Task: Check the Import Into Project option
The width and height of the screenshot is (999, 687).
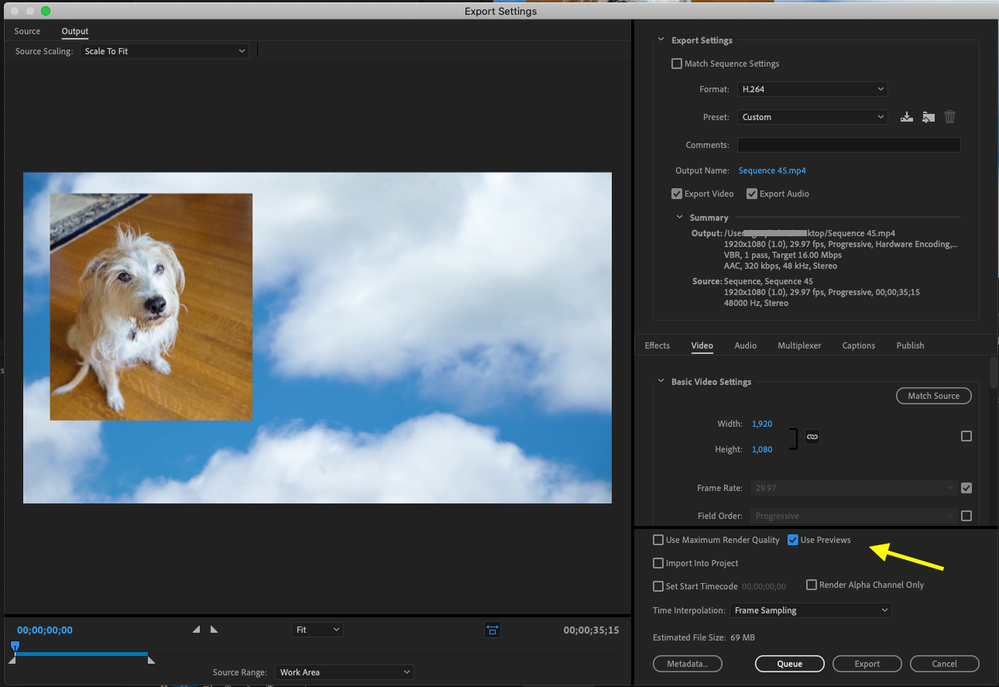Action: (658, 562)
